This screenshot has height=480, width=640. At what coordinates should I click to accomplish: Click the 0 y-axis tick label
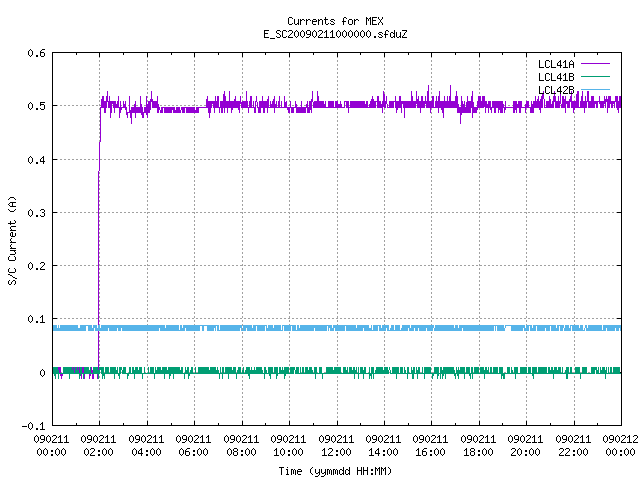42,373
